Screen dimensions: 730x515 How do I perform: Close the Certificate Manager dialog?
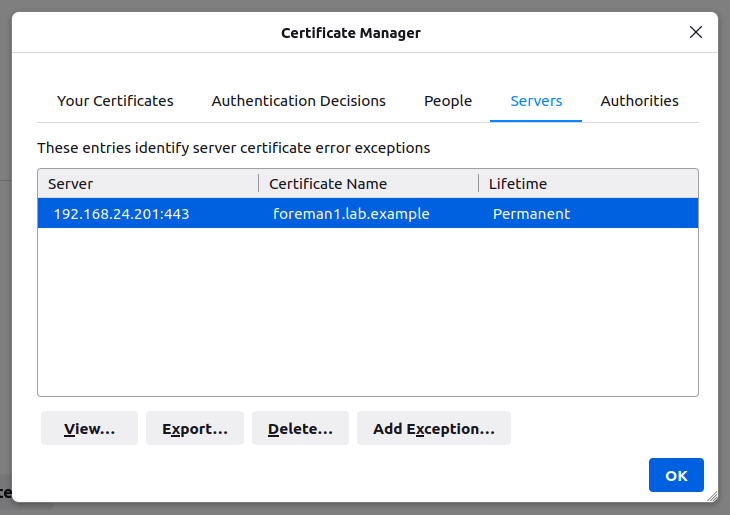point(696,32)
